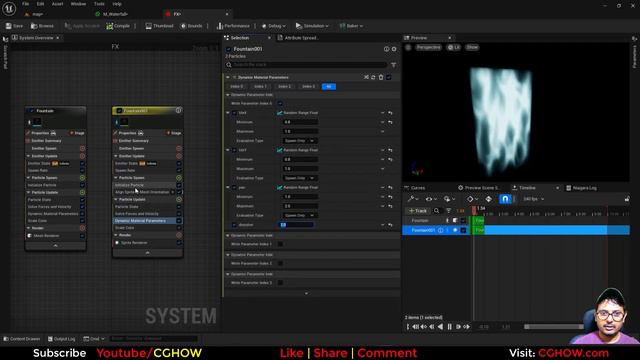Collapse the Render group in Fountain emitter

[29, 228]
